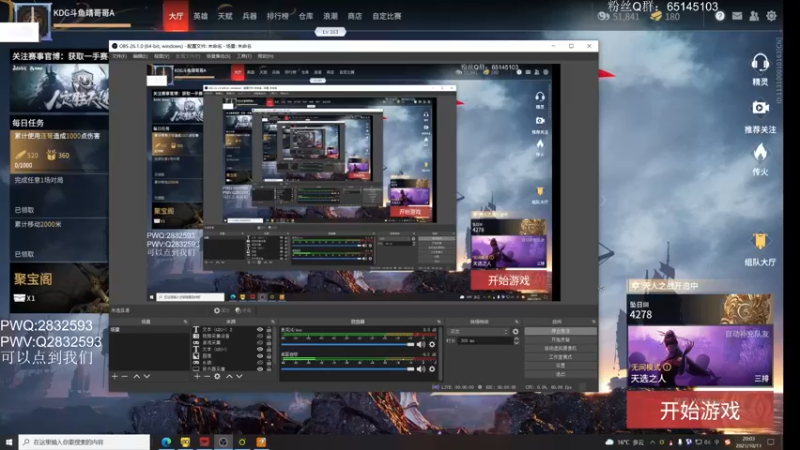Viewport: 800px width, 450px height.
Task: Open scene transition type dropdown
Action: 478,332
